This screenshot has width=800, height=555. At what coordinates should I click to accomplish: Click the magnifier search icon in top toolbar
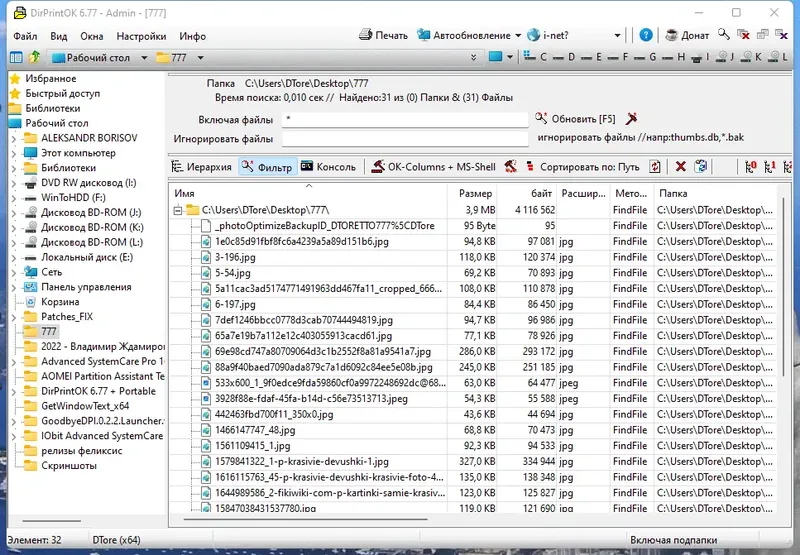[723, 35]
